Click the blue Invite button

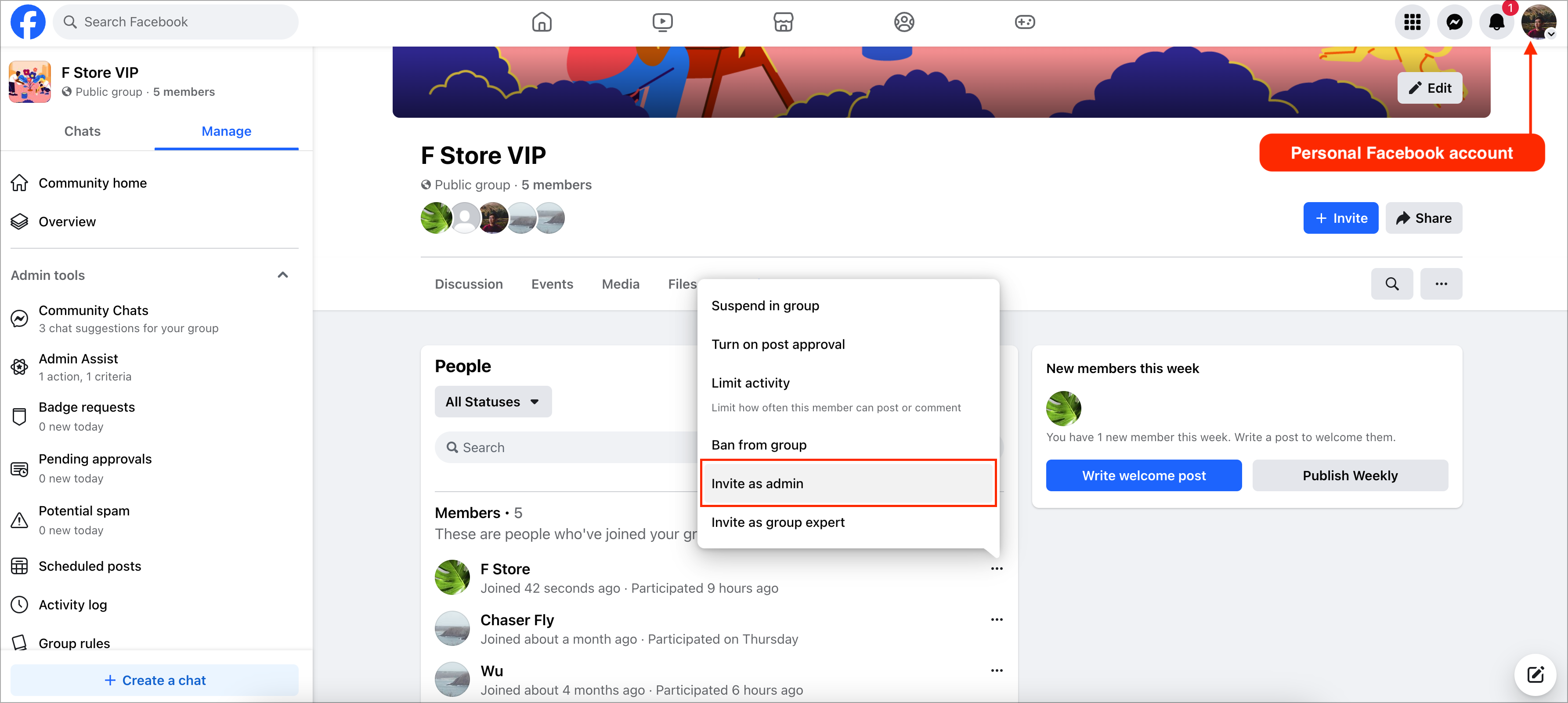[x=1340, y=218]
